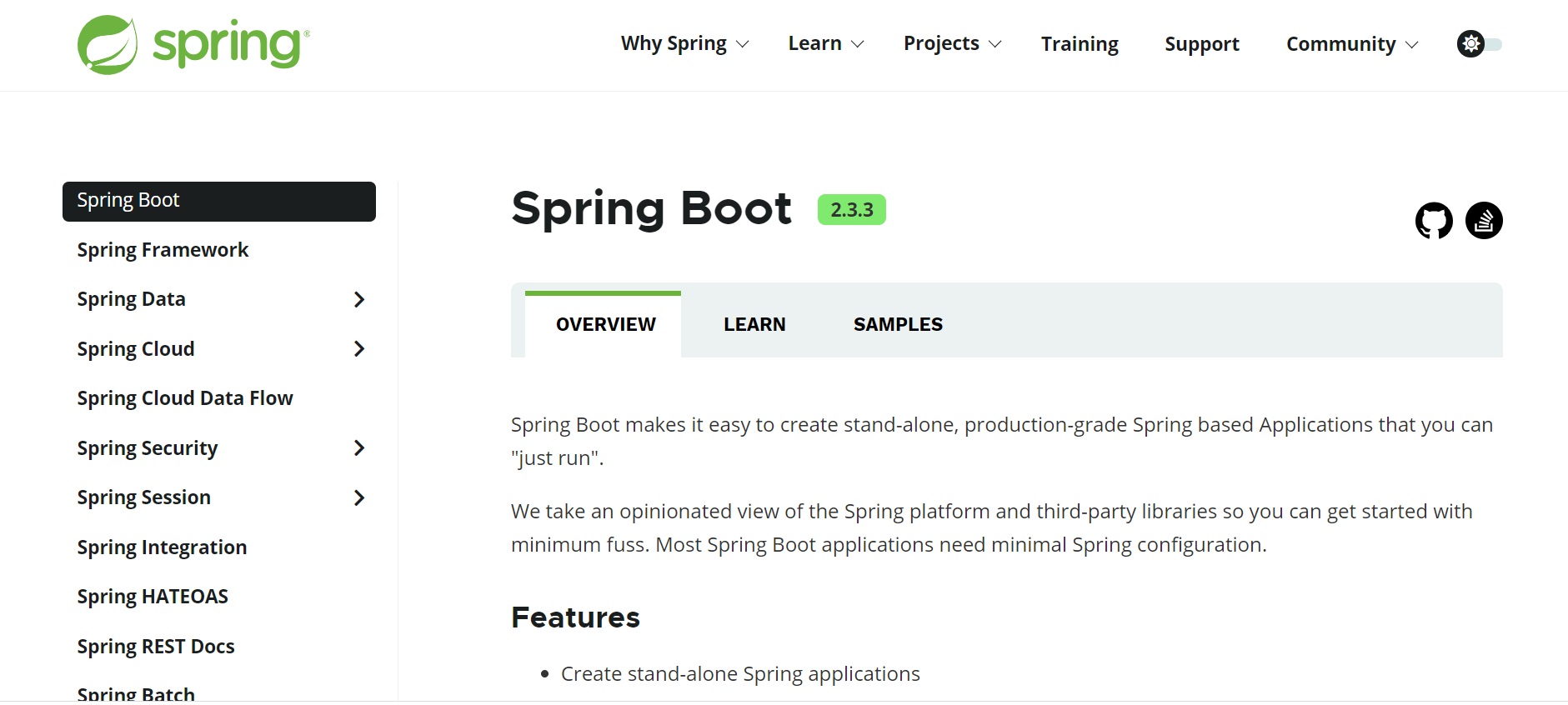
Task: Open the Learn dropdown in navbar
Action: coord(825,44)
